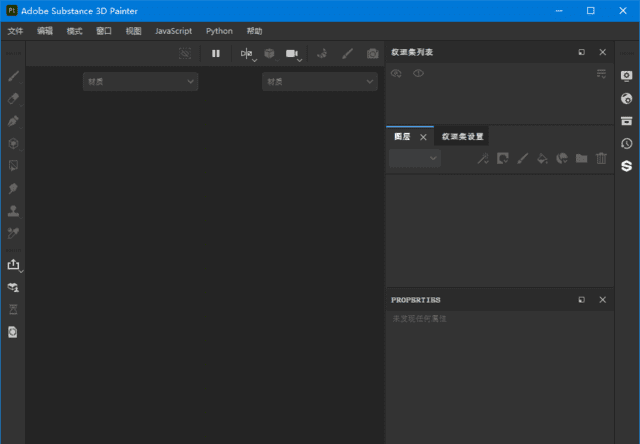
Task: Toggle the pause rendering button
Action: click(x=216, y=53)
